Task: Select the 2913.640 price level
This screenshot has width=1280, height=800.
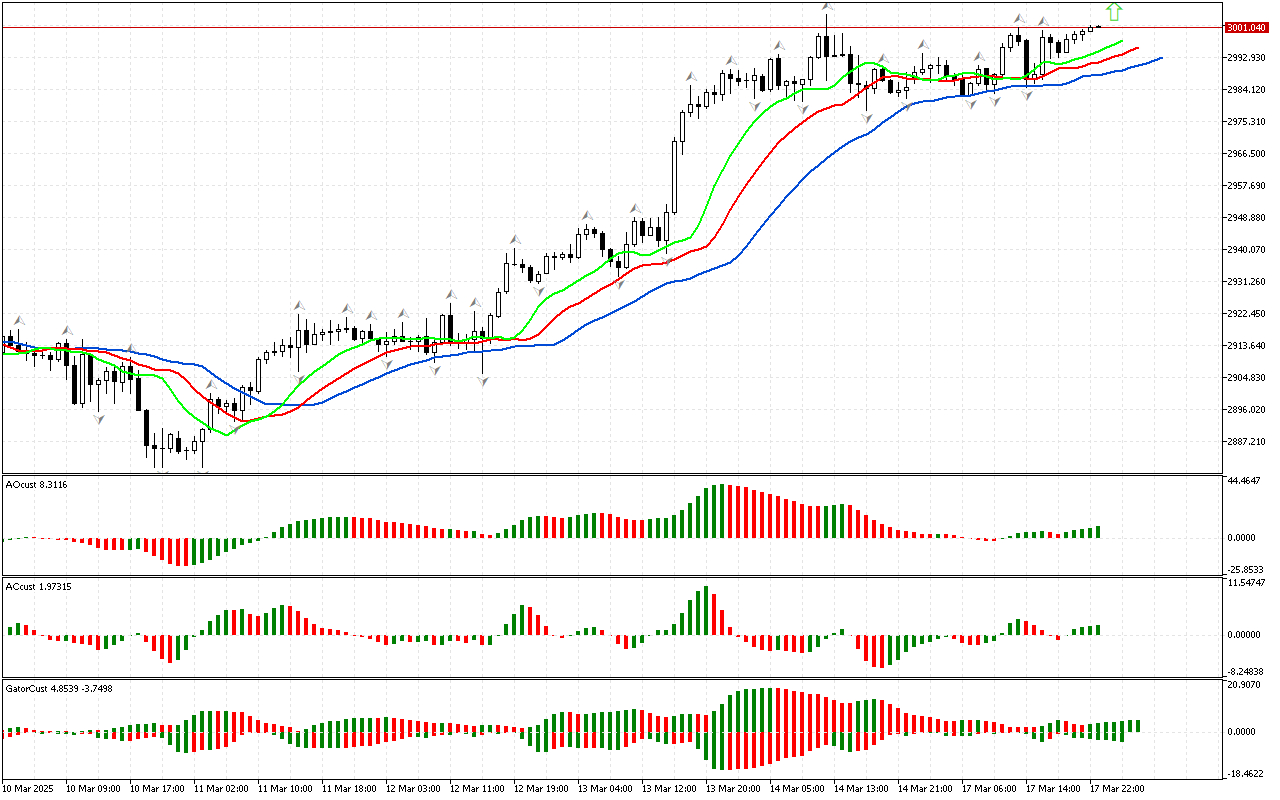Action: click(x=1246, y=346)
